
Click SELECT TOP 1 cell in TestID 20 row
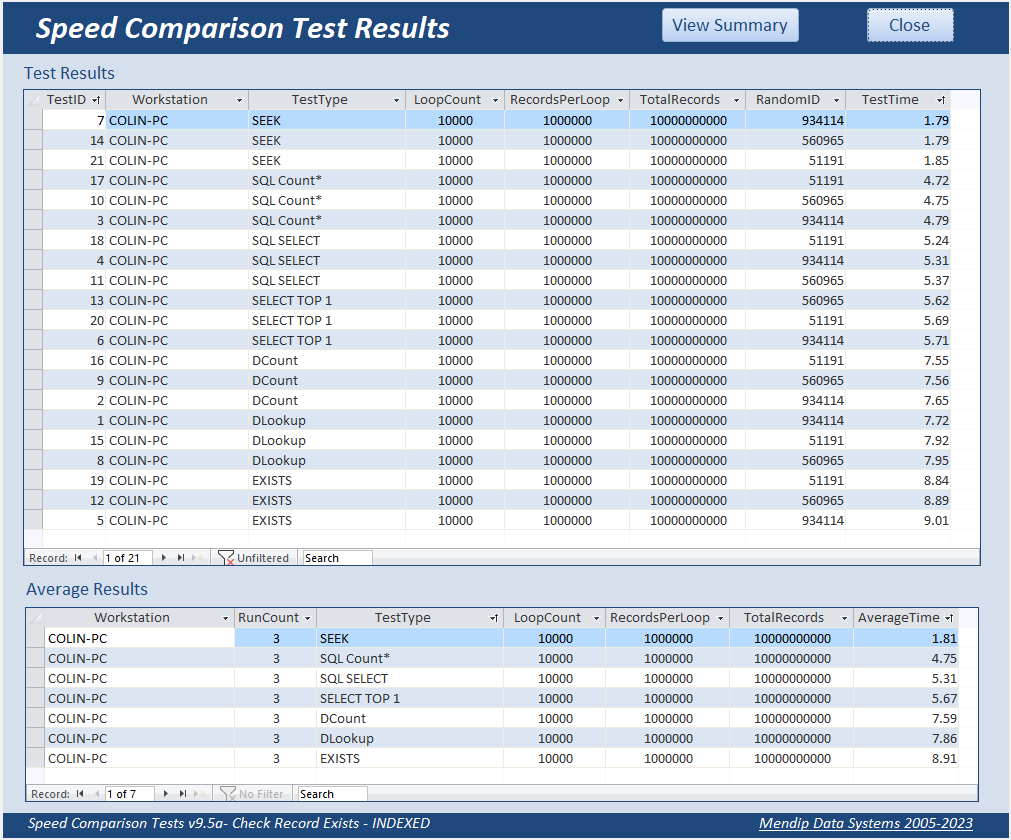point(327,320)
